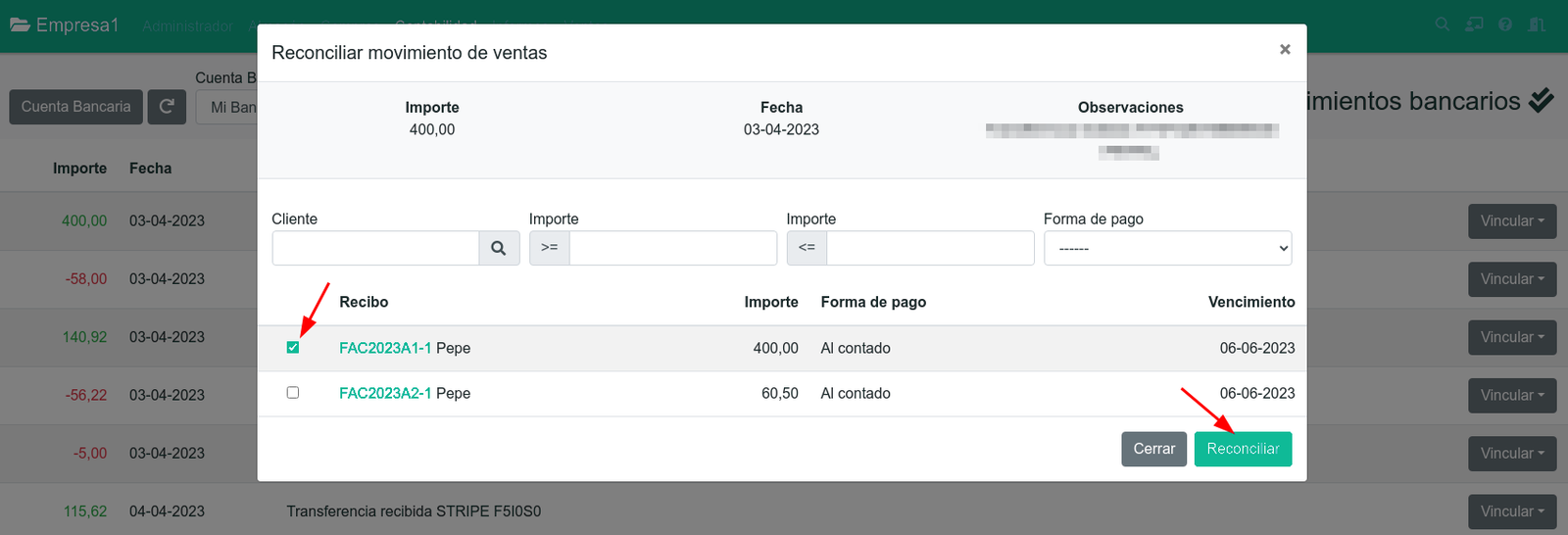Click the Empresa1 brand name
Viewport: 1568px width, 535px height.
[x=77, y=24]
